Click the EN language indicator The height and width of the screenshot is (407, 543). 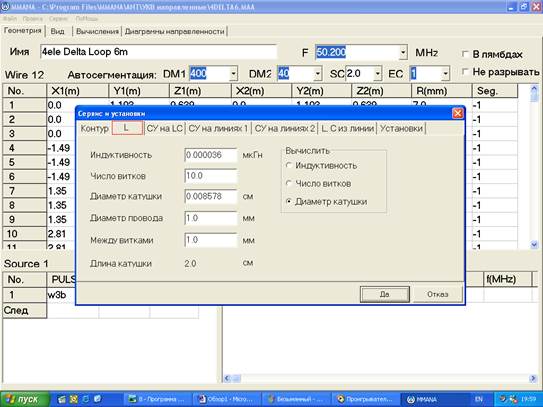click(479, 399)
